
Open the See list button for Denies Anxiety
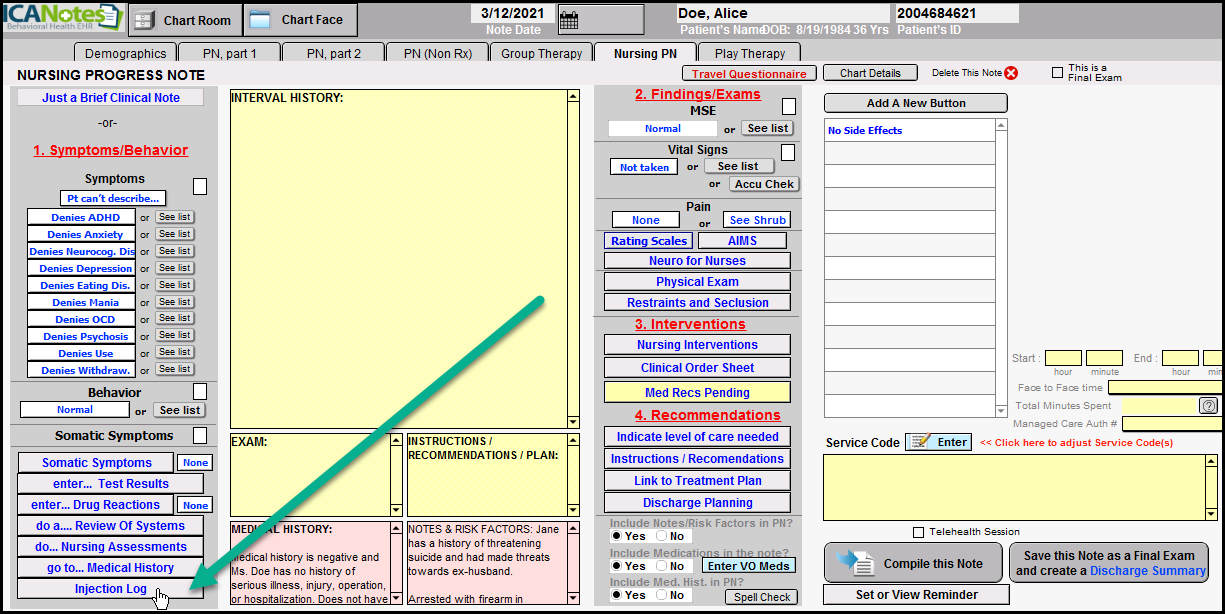[x=175, y=234]
